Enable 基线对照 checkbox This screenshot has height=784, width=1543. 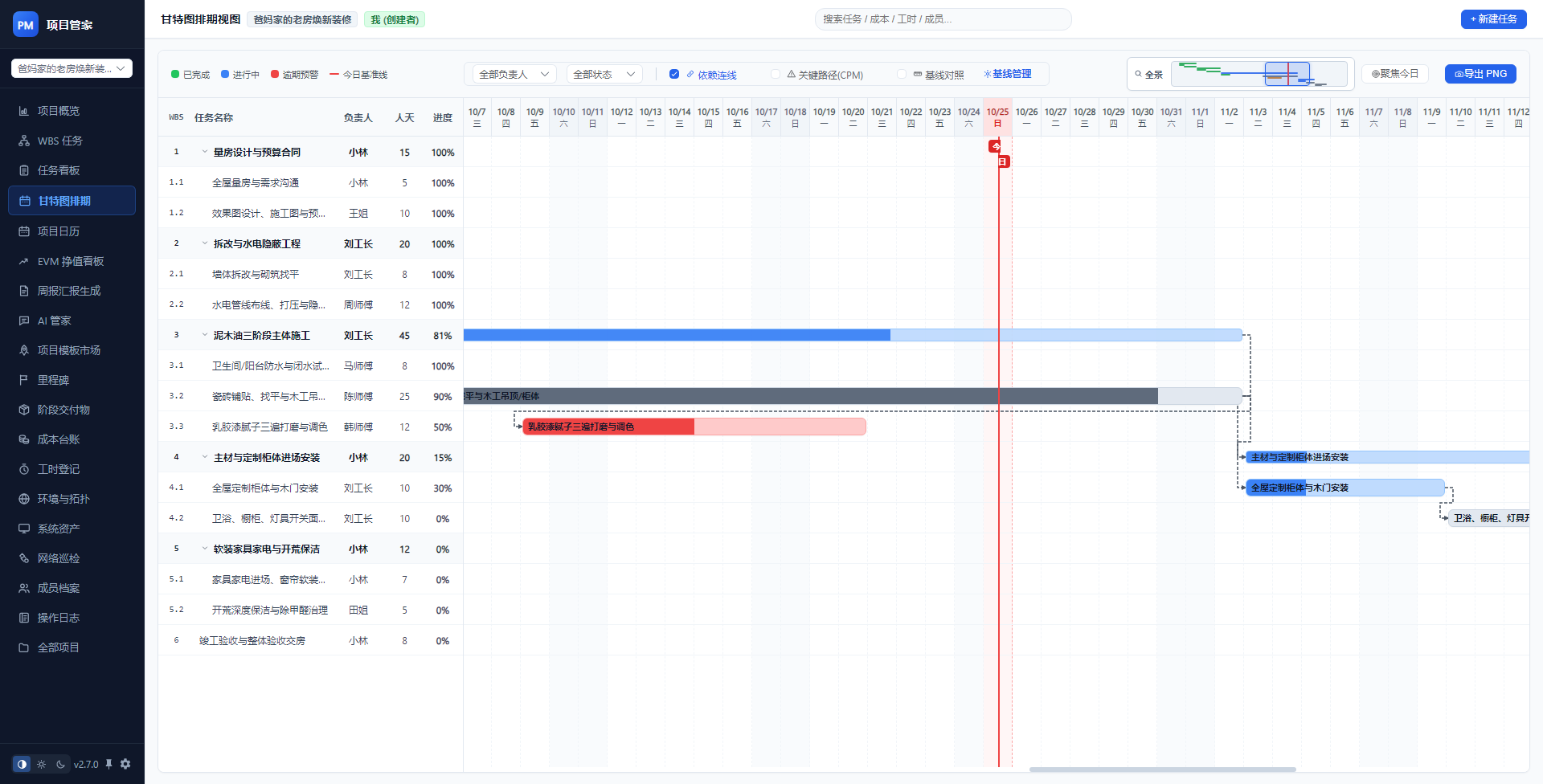pyautogui.click(x=902, y=74)
